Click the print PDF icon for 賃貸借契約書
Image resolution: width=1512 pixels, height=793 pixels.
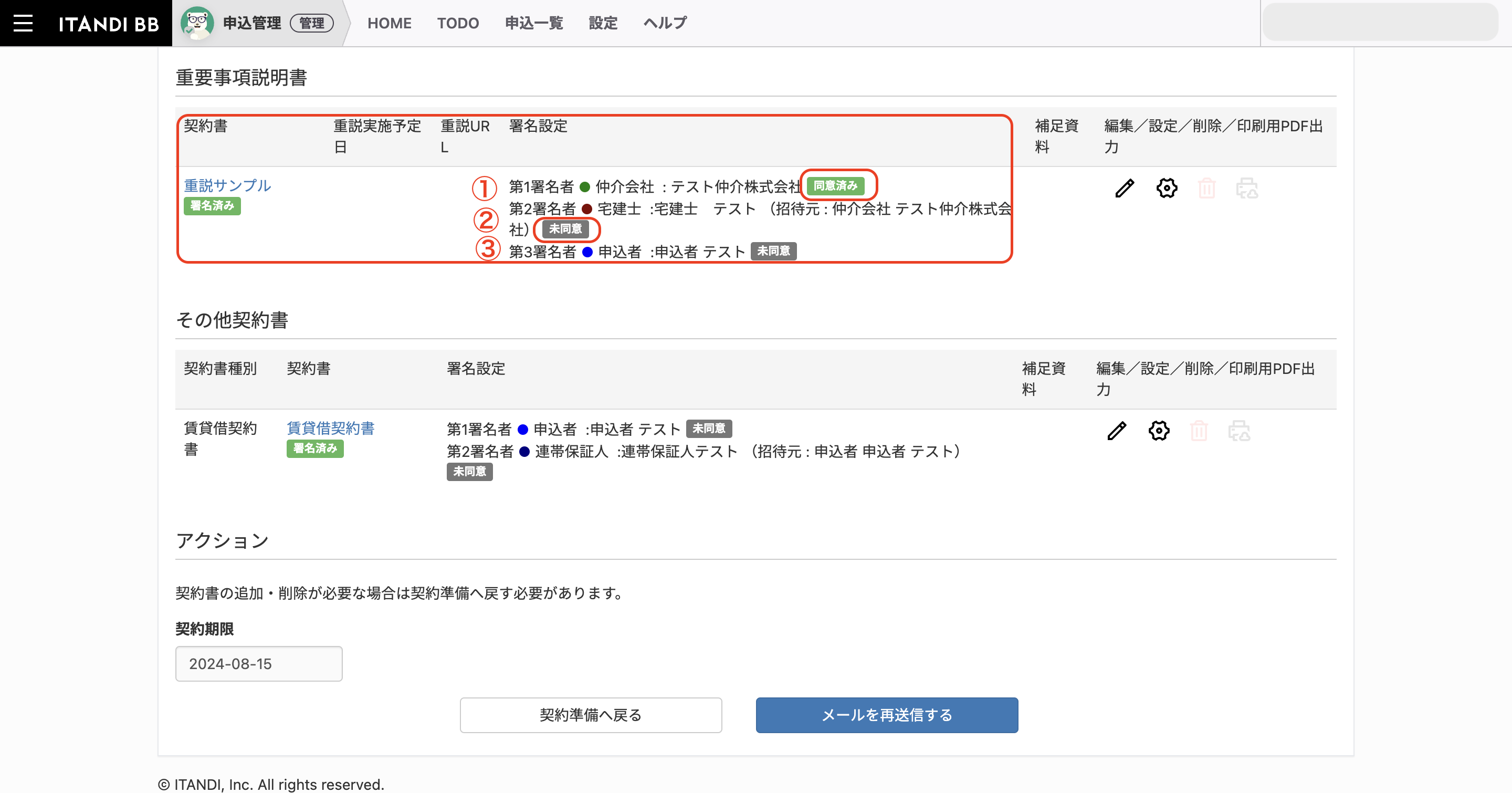point(1239,431)
